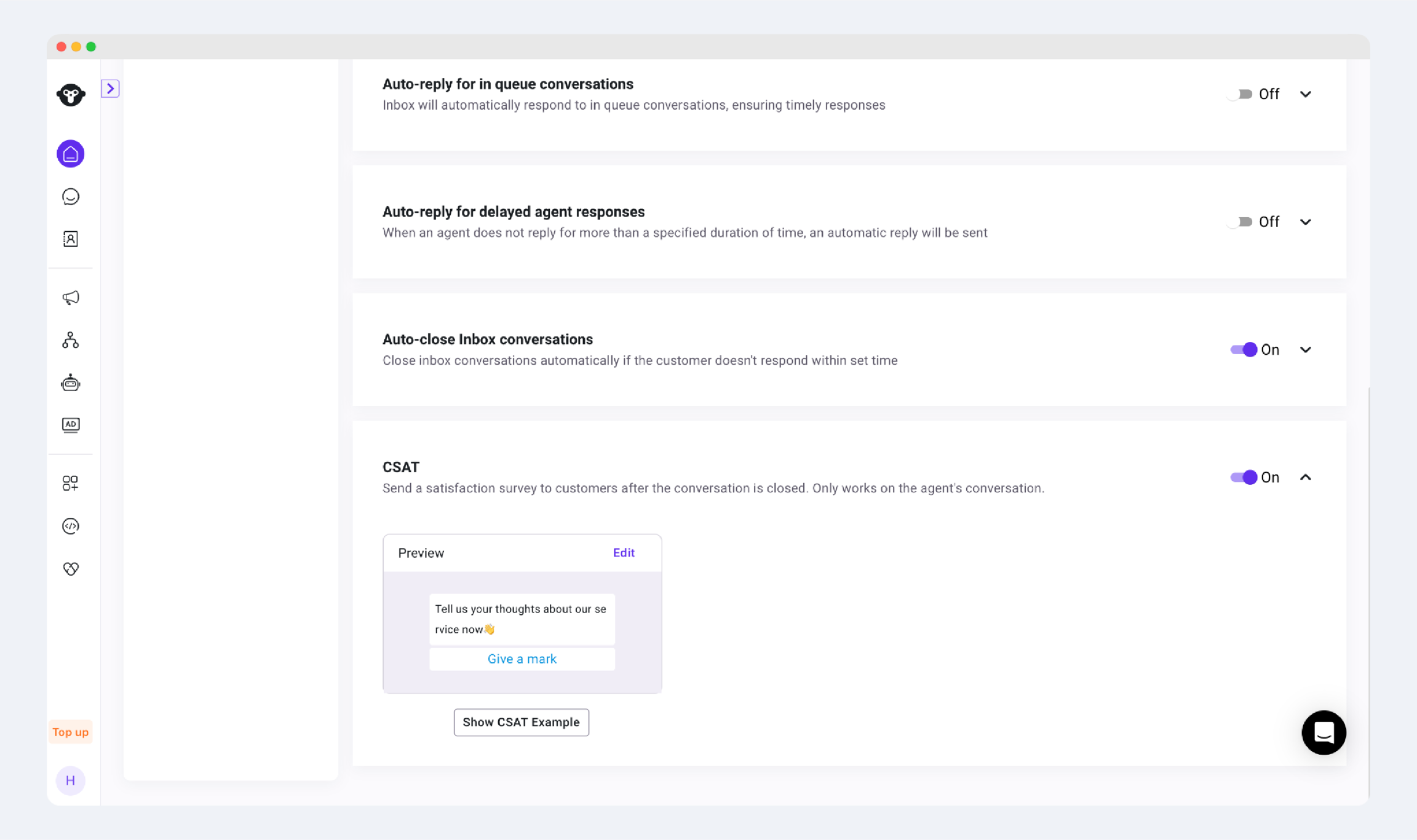This screenshot has height=840, width=1417.
Task: Click the Top up button
Action: coord(71,732)
